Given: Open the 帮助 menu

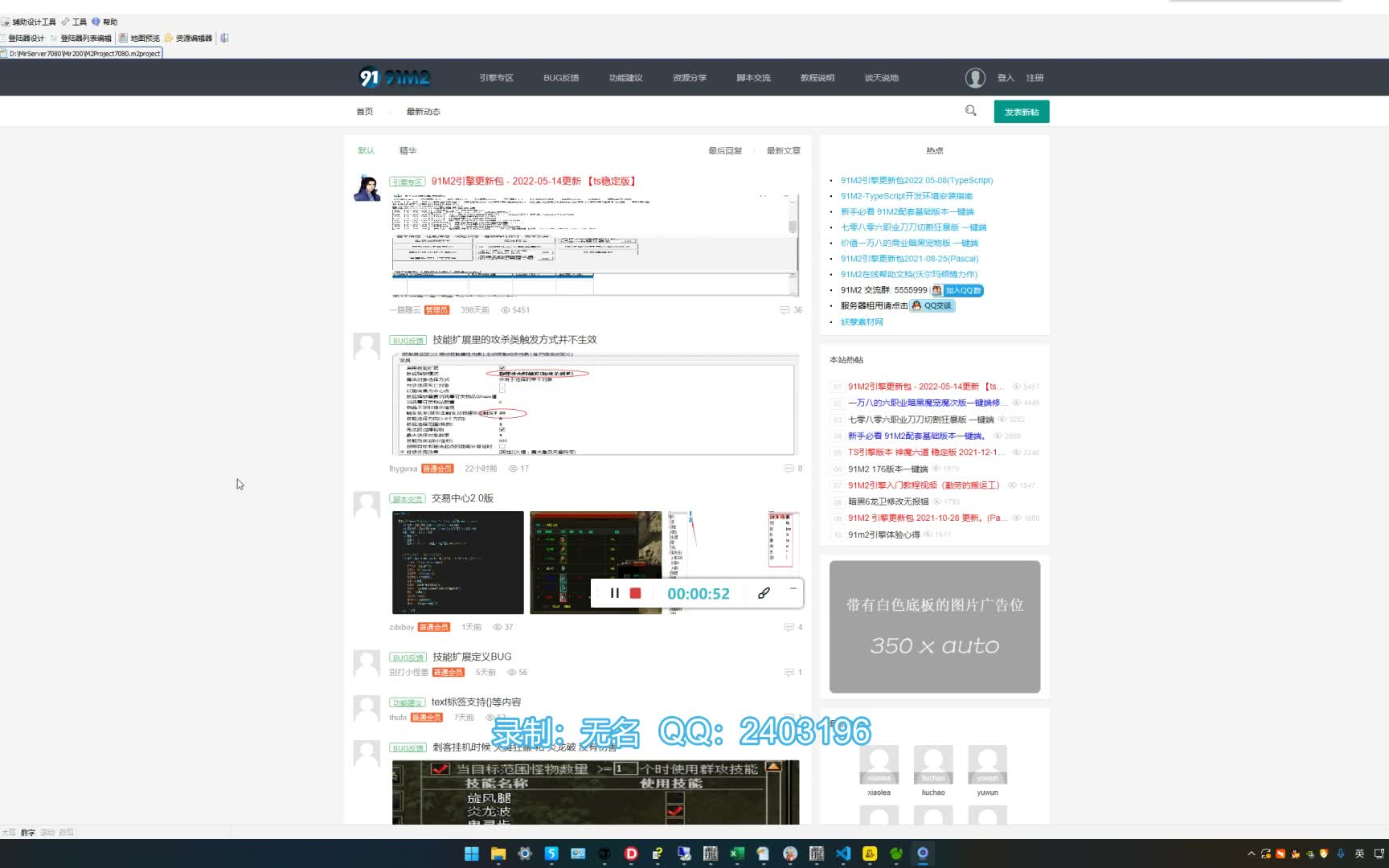Looking at the screenshot, I should (x=105, y=22).
